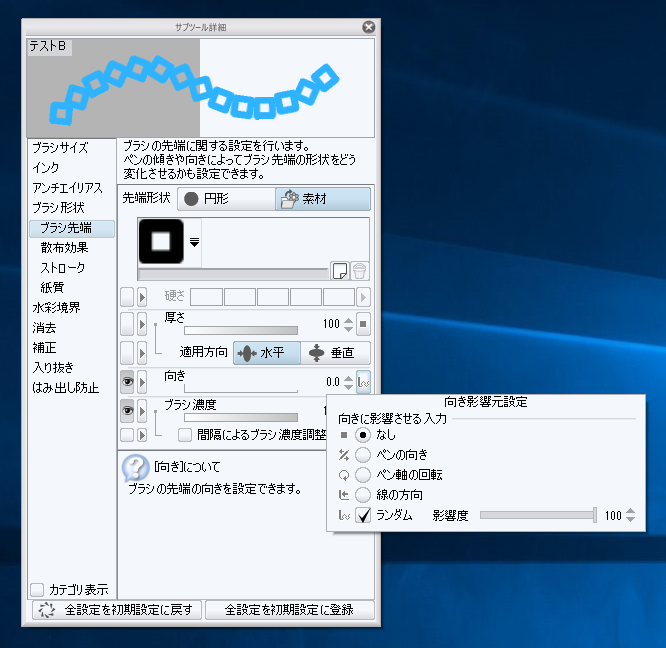Select ブラシ形状 category
Screen dimensions: 666x648
pyautogui.click(x=59, y=208)
